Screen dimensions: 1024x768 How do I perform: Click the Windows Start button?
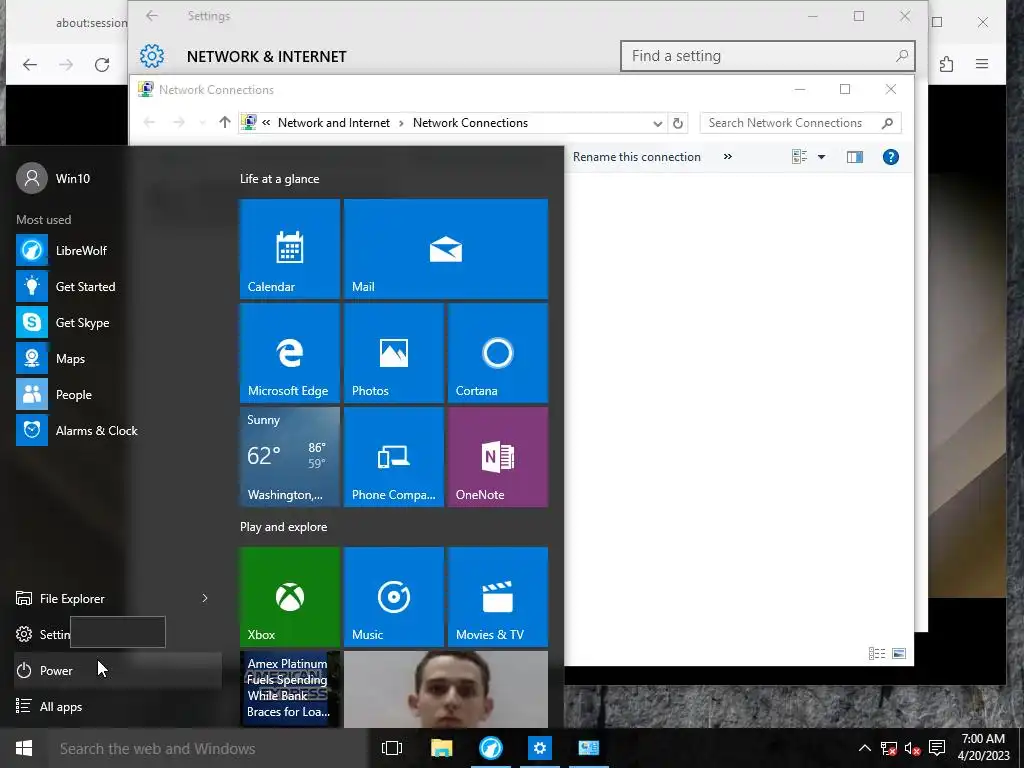[24, 748]
